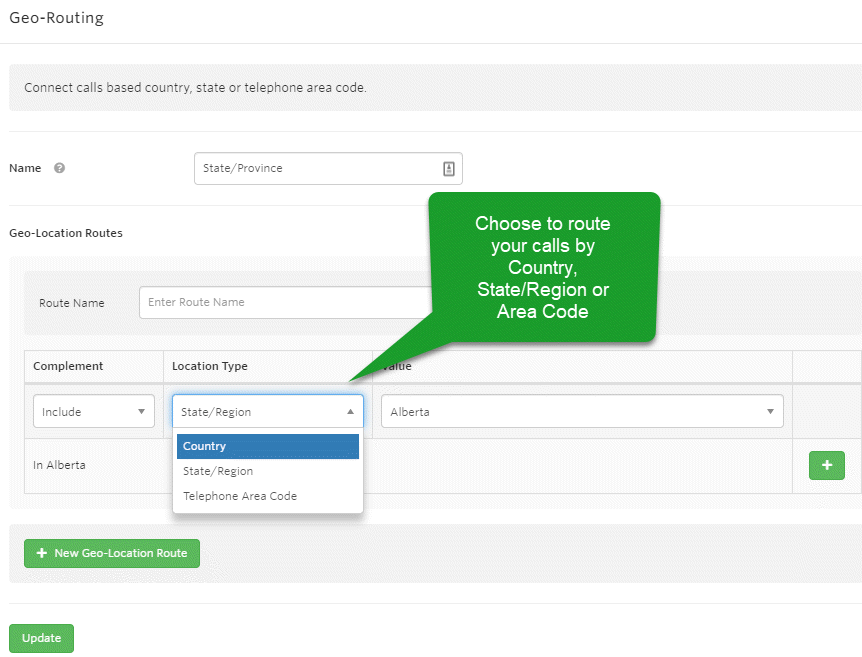862x657 pixels.
Task: Select Country from the dropdown list
Action: (x=268, y=446)
